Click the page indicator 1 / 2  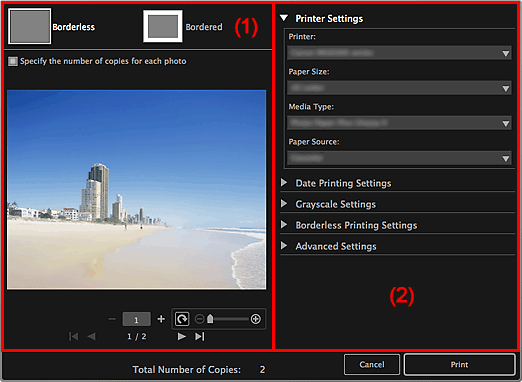(137, 337)
